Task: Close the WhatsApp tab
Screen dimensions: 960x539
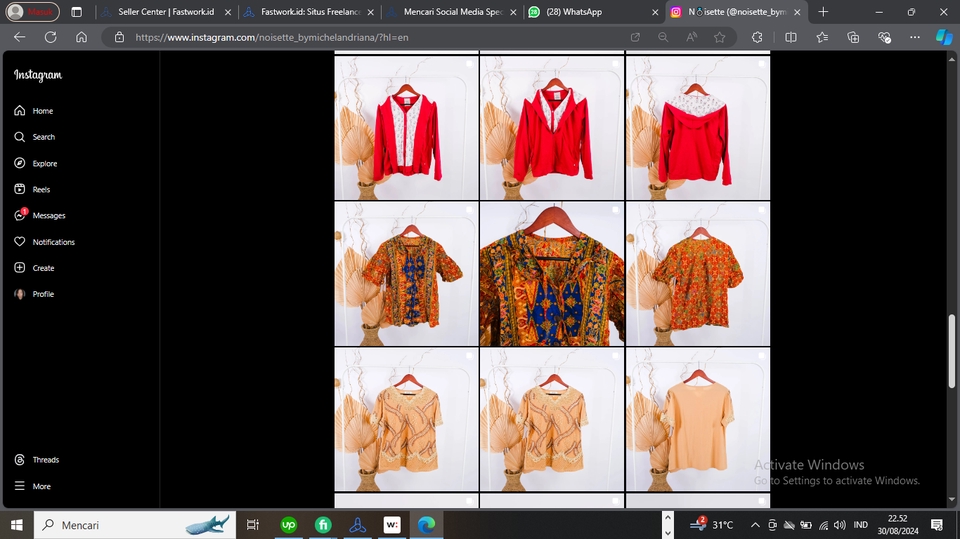Action: click(655, 12)
